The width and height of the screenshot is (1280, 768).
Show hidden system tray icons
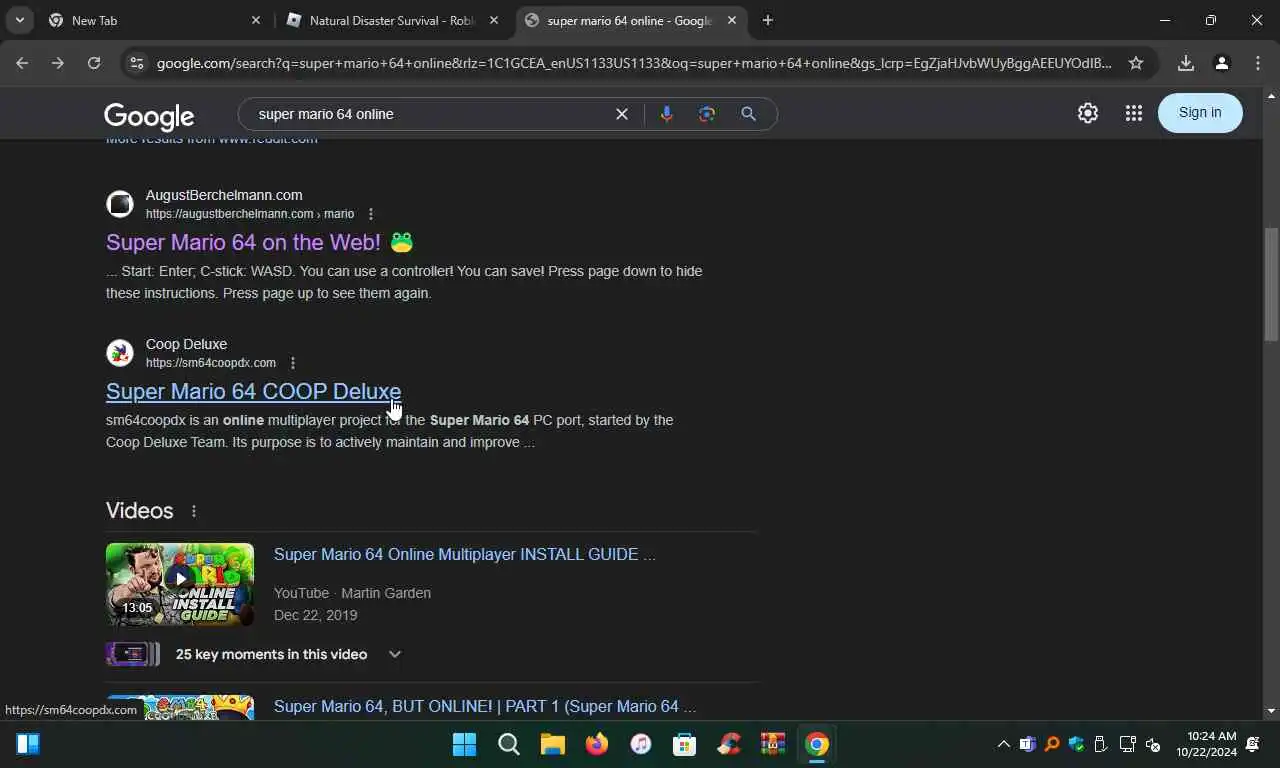1003,744
